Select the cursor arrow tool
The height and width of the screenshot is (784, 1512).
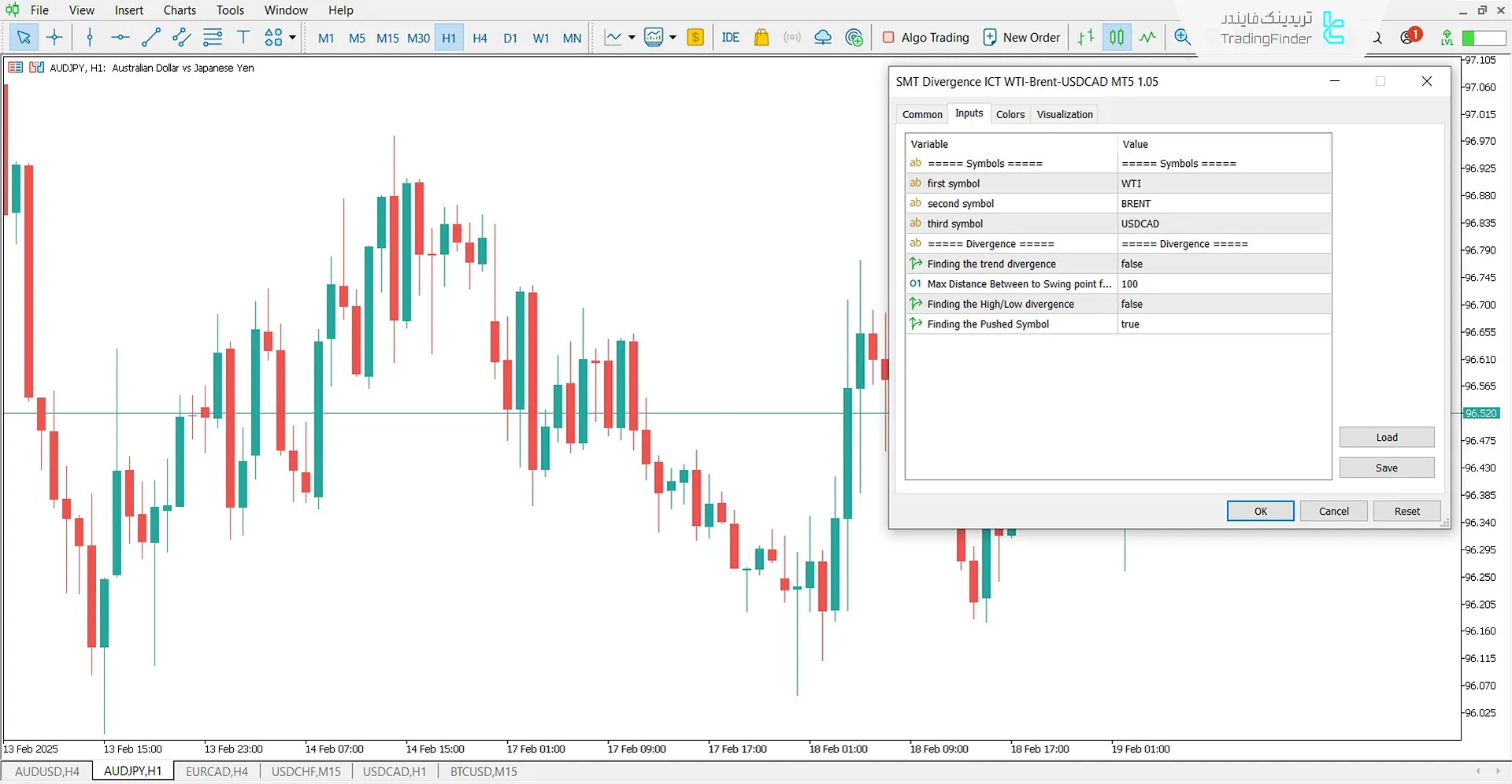24,37
